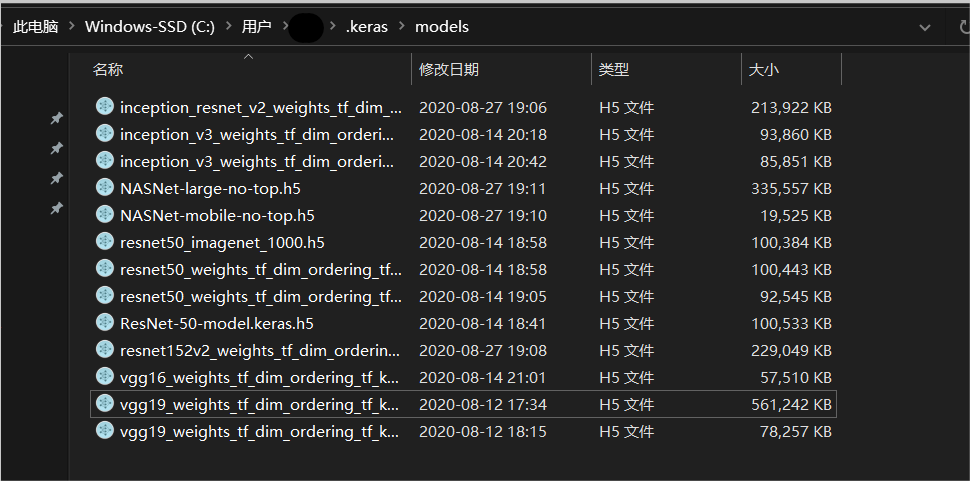Click the size value 57,510 KB
970x481 pixels.
(x=796, y=377)
